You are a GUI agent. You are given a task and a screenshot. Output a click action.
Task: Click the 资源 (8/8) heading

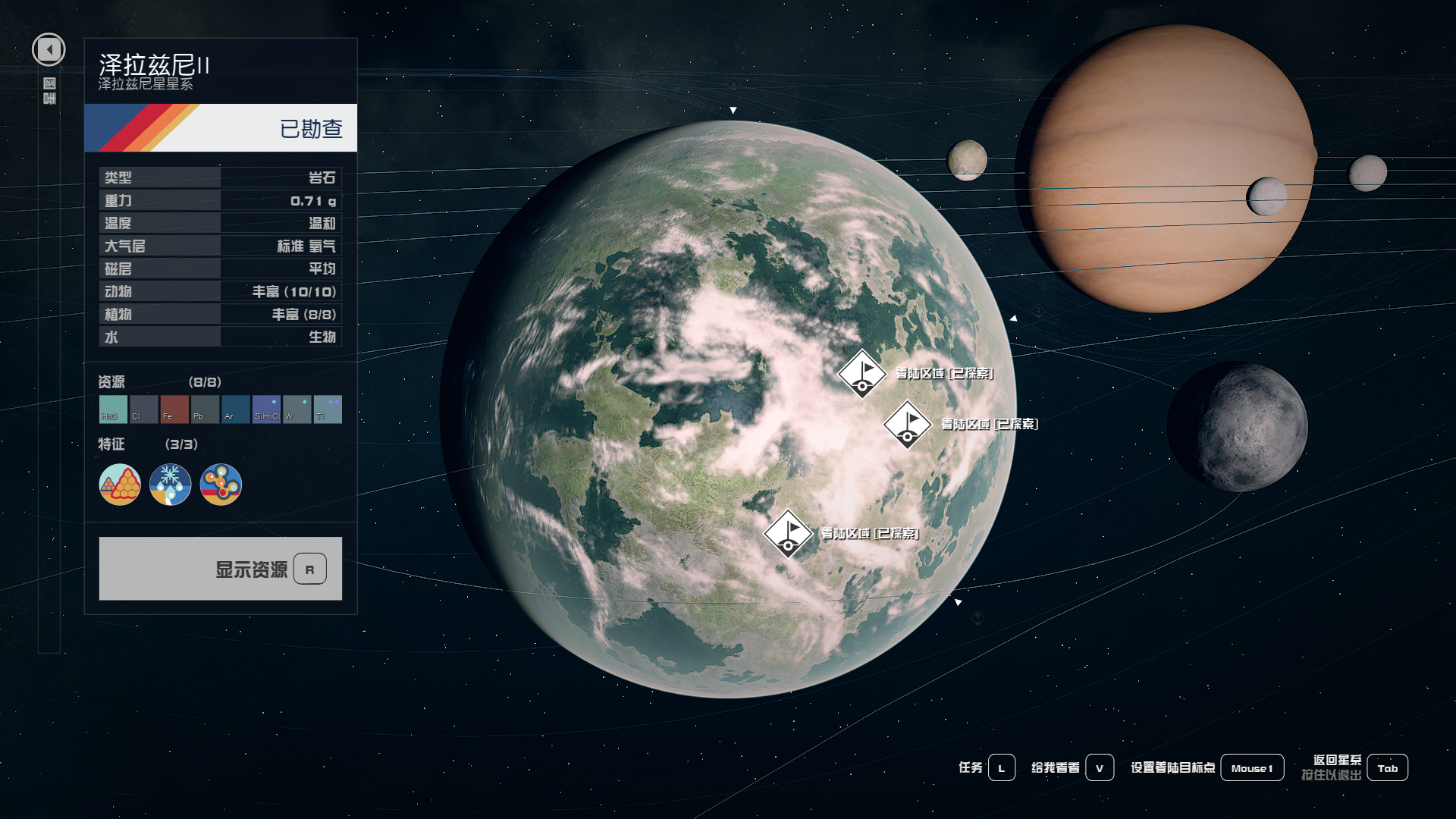point(160,382)
